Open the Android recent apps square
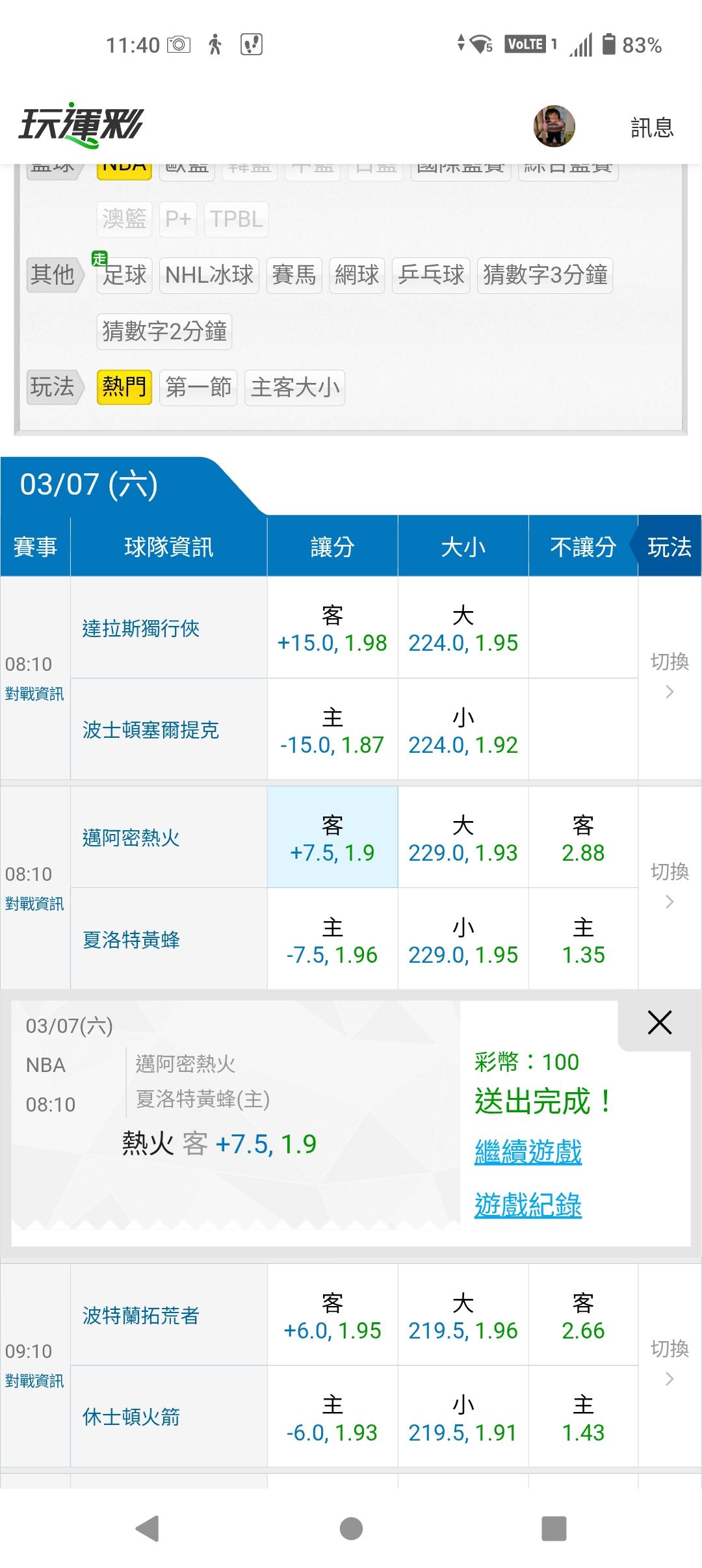This screenshot has height=1568, width=702. click(554, 1528)
